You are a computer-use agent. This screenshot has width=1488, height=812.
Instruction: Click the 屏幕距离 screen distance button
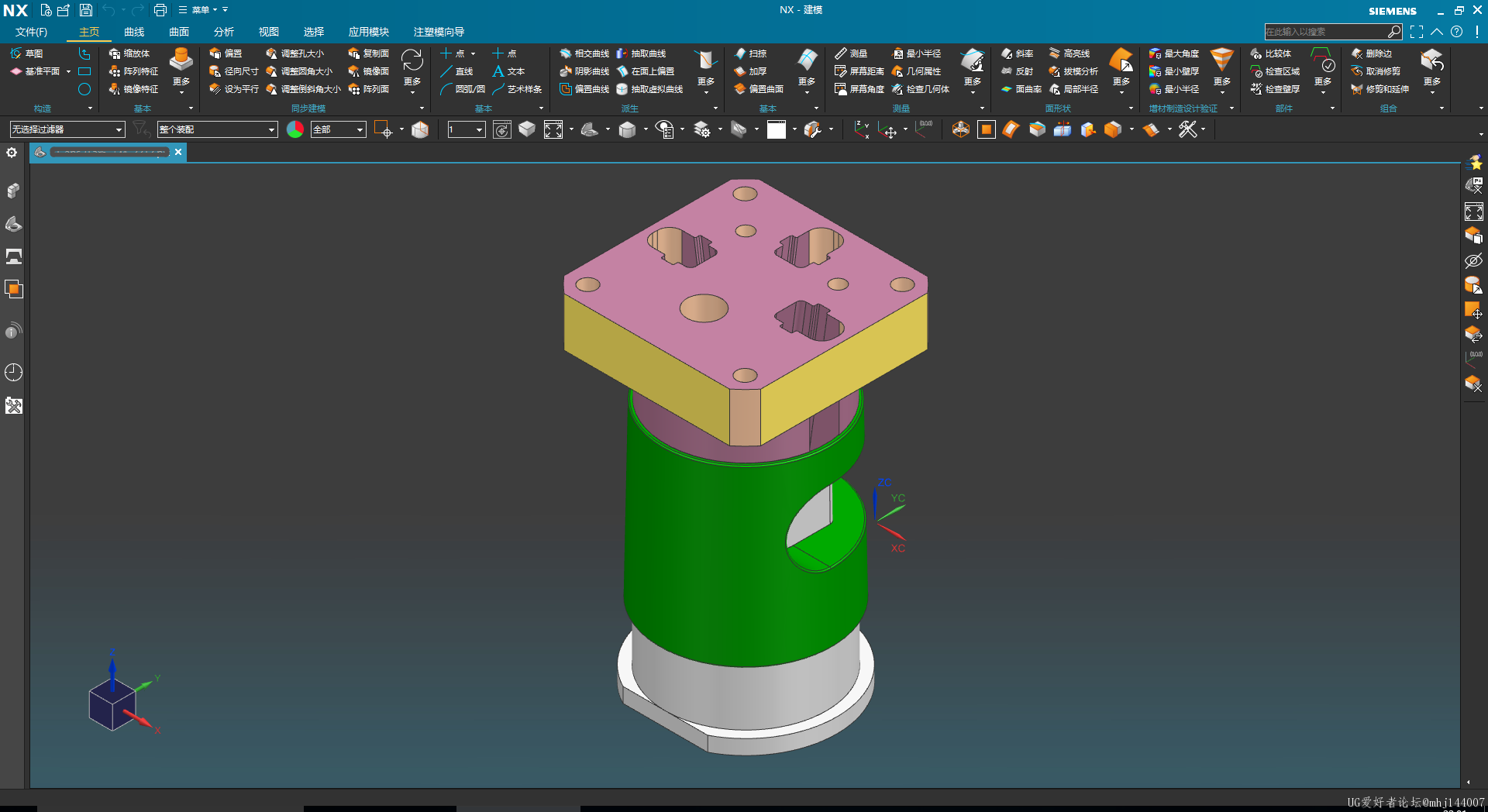(859, 71)
